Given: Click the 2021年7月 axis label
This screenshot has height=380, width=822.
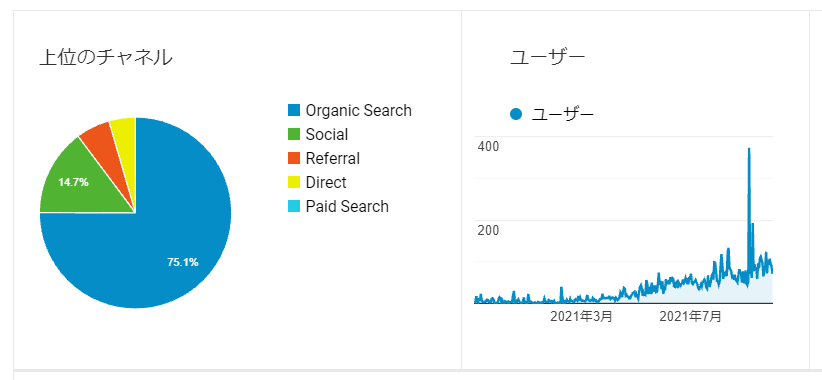Looking at the screenshot, I should (690, 317).
